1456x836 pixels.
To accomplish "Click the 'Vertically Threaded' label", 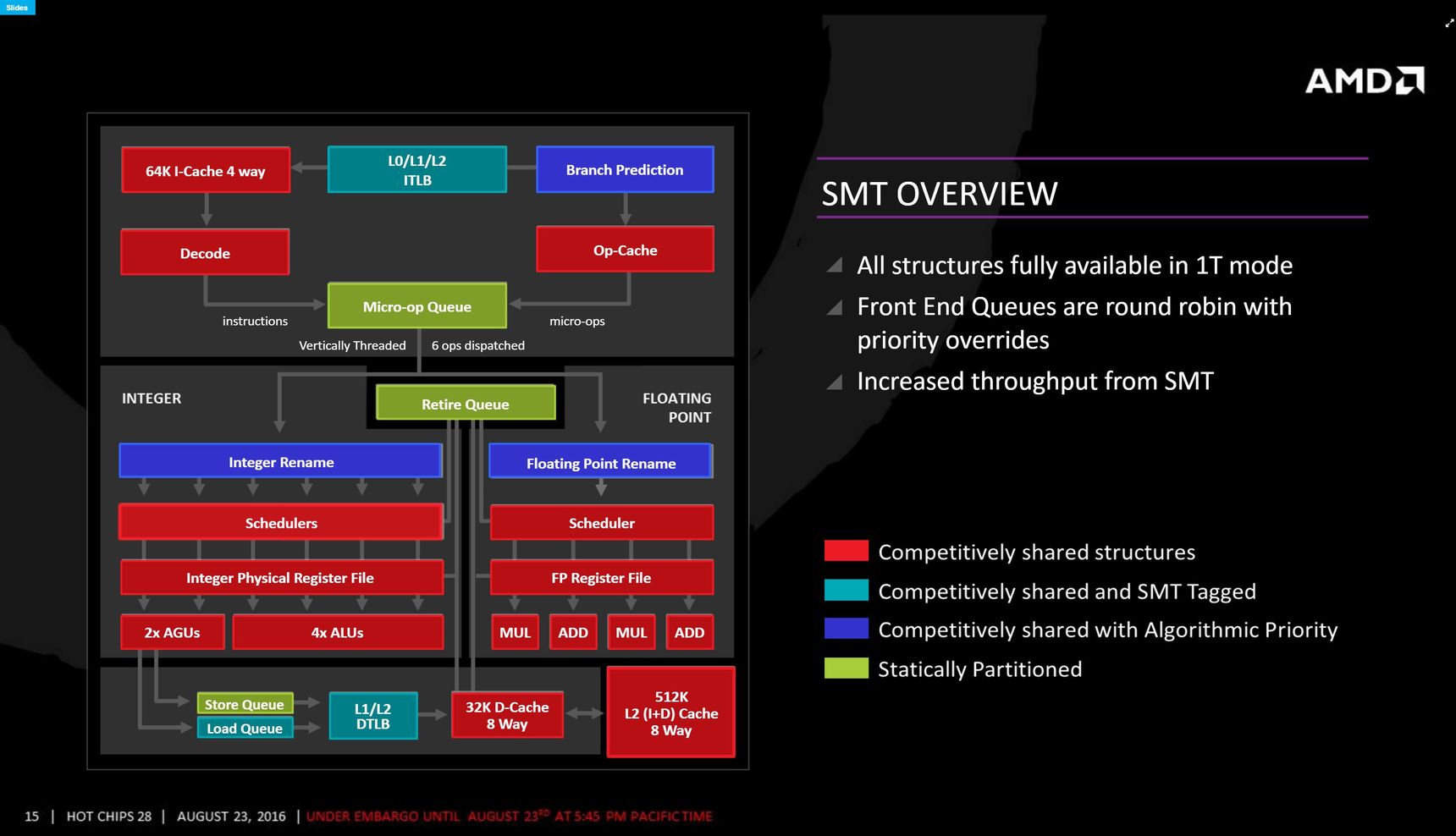I will pos(352,345).
